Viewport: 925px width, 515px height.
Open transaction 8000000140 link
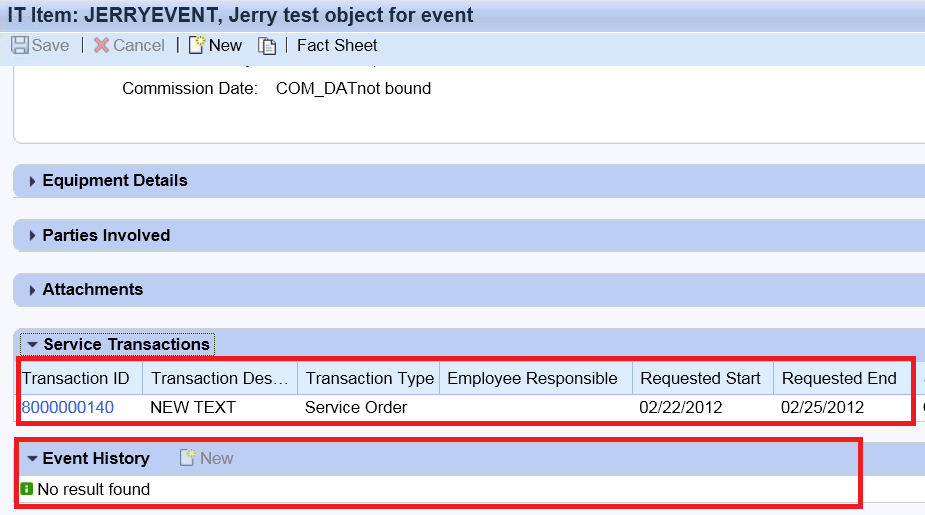point(68,408)
